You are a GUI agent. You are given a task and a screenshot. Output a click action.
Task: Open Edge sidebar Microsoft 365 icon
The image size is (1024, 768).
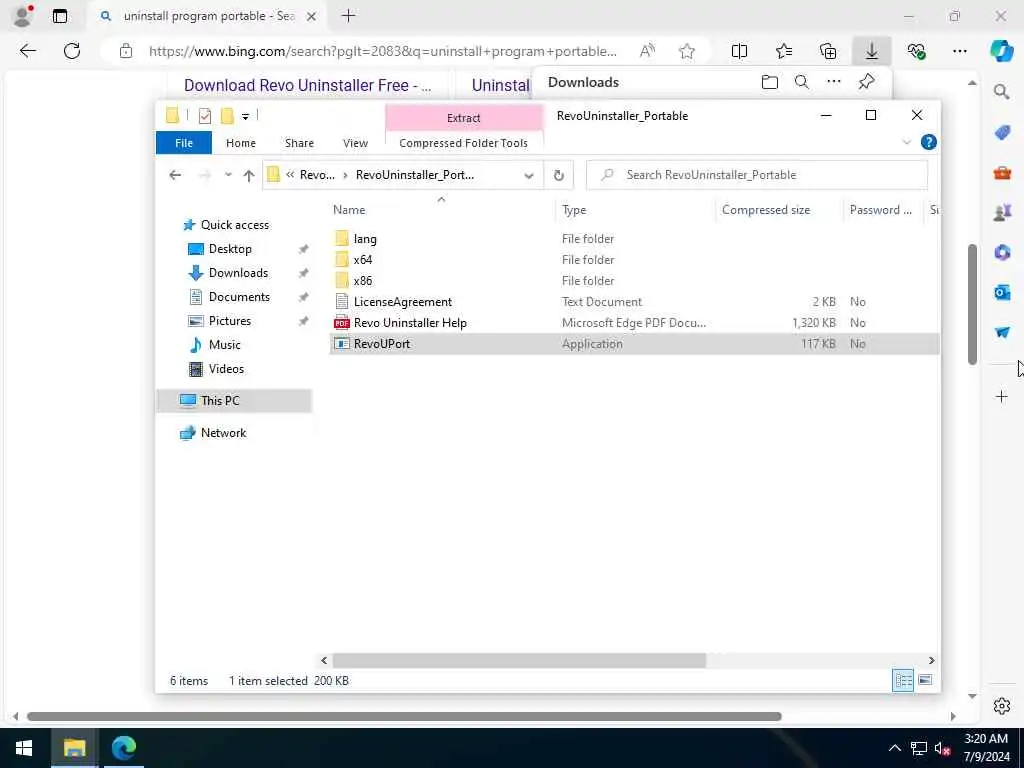point(1002,252)
